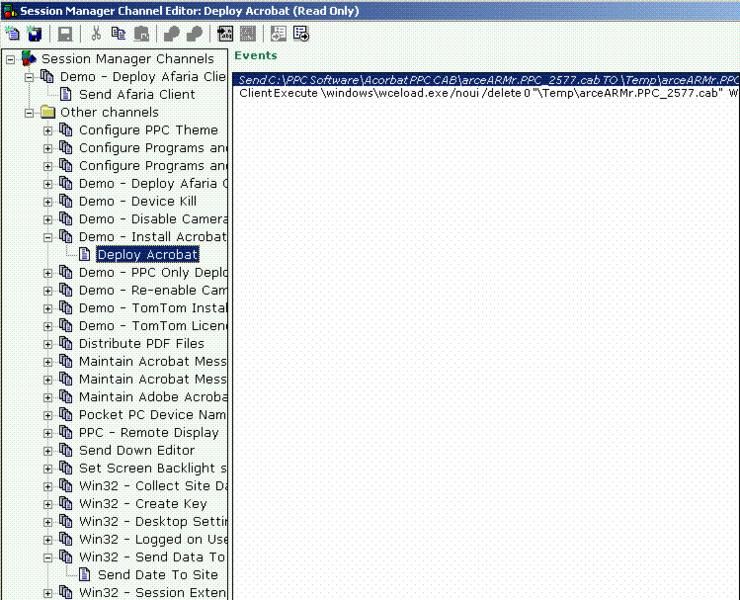Collapse the Session Manager Channels root node
This screenshot has width=740, height=600.
click(10, 59)
